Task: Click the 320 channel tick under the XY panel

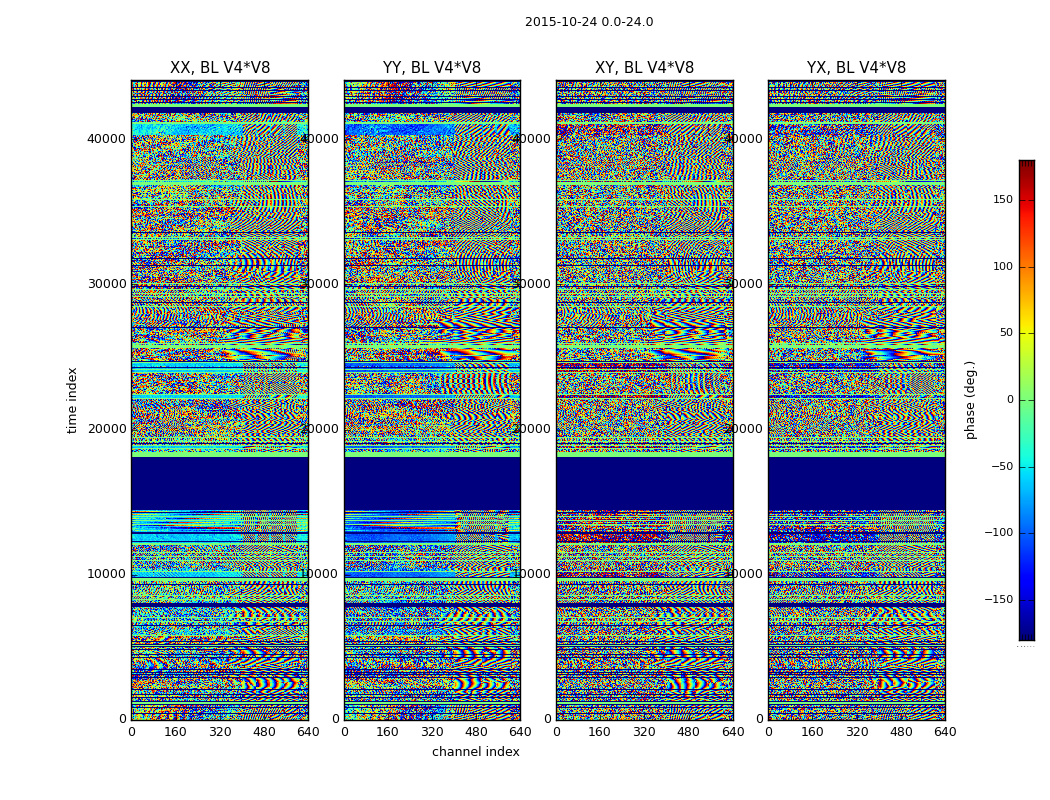Action: (644, 732)
